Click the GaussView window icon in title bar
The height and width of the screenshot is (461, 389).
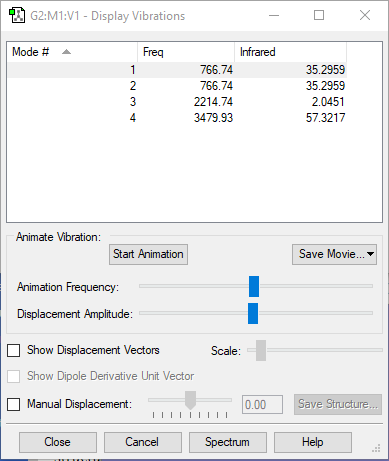(x=17, y=16)
